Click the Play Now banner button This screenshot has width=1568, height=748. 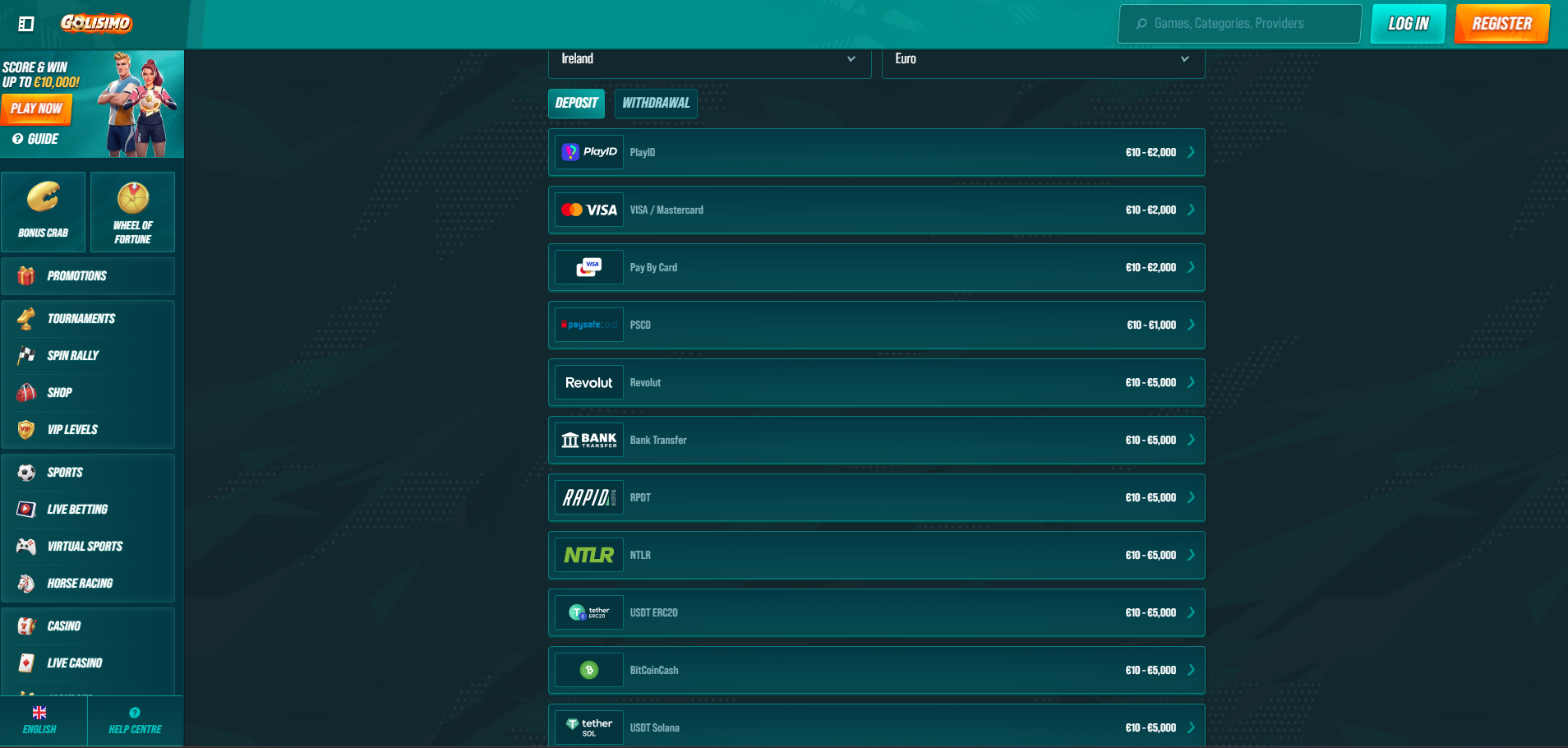click(x=36, y=109)
